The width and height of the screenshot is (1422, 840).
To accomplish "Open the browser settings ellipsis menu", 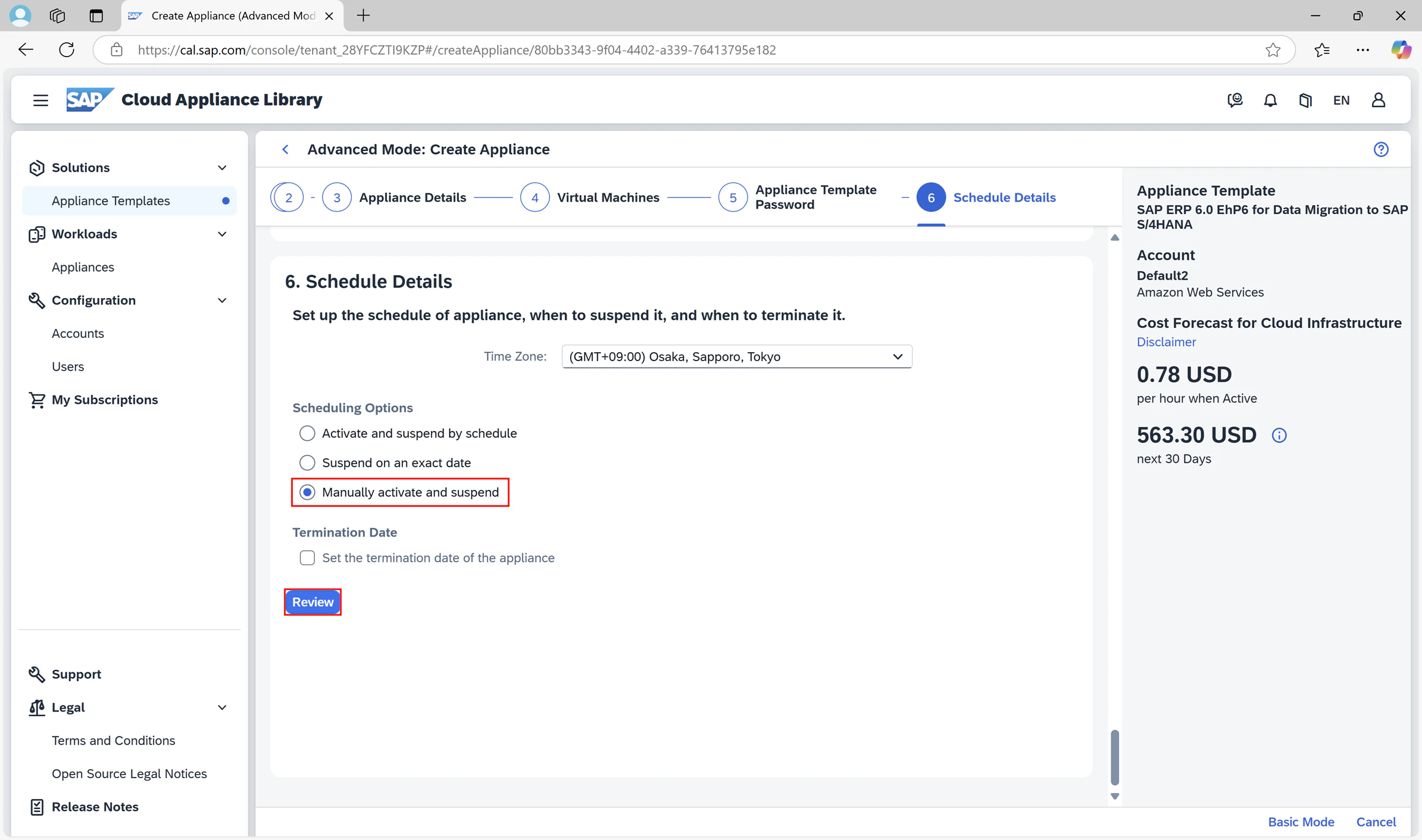I will point(1362,50).
